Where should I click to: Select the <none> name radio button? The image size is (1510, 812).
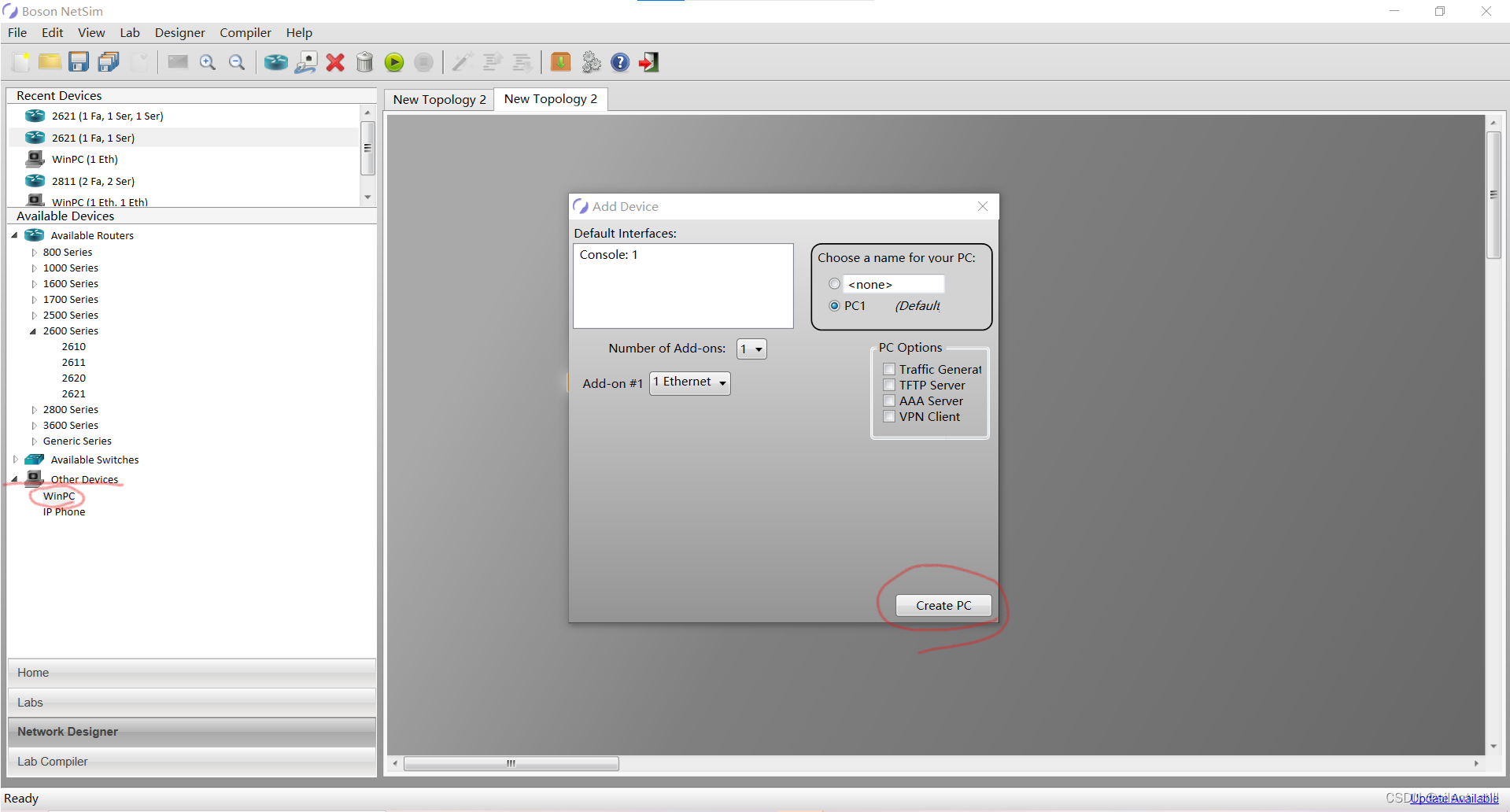(x=835, y=283)
